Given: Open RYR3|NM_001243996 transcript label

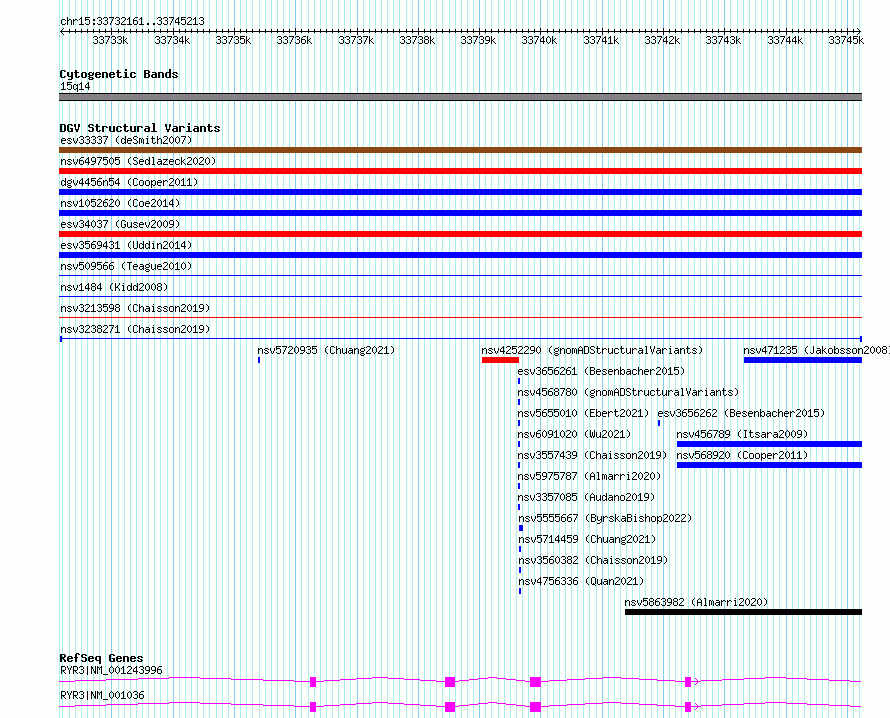Looking at the screenshot, I should [111, 670].
